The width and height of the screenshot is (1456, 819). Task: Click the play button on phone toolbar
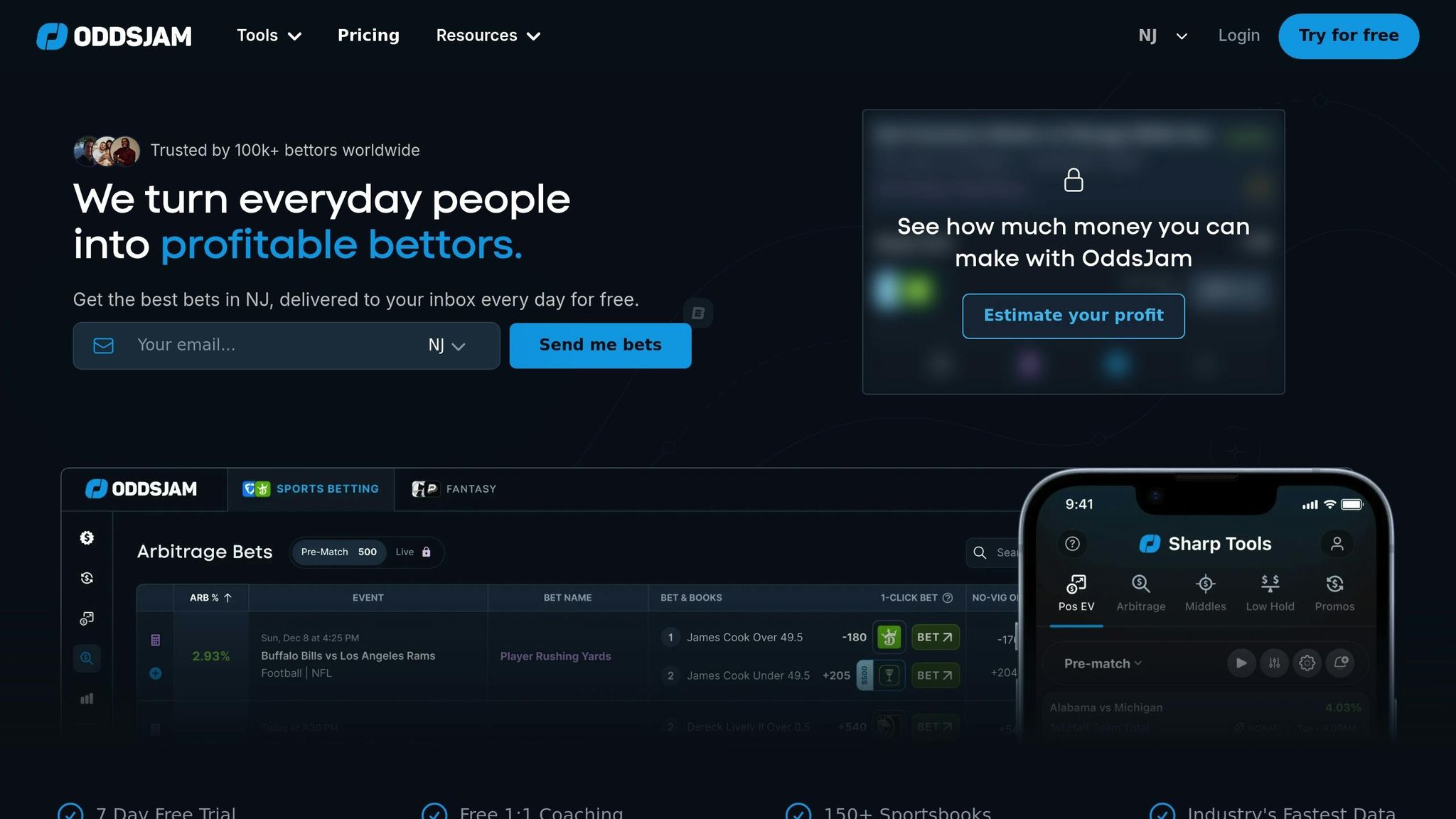point(1241,663)
